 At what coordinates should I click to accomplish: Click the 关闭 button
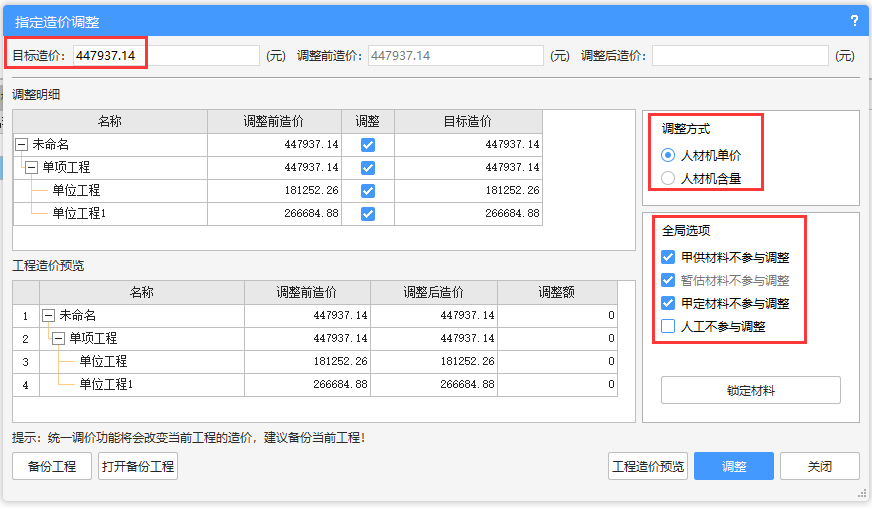coord(819,466)
